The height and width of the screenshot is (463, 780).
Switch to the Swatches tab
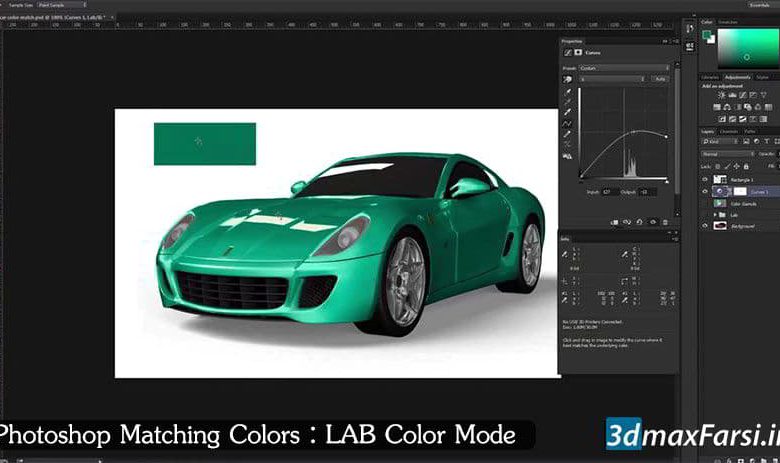point(727,22)
